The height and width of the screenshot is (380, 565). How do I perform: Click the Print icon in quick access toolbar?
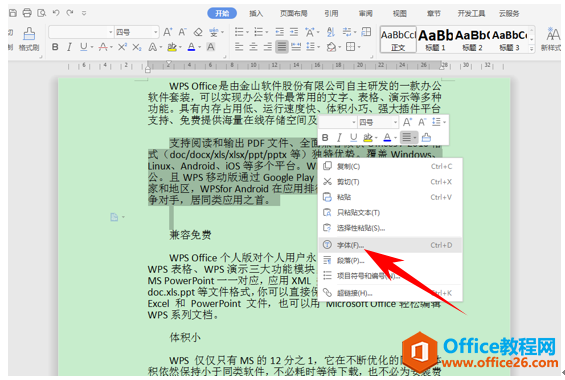tap(27, 13)
